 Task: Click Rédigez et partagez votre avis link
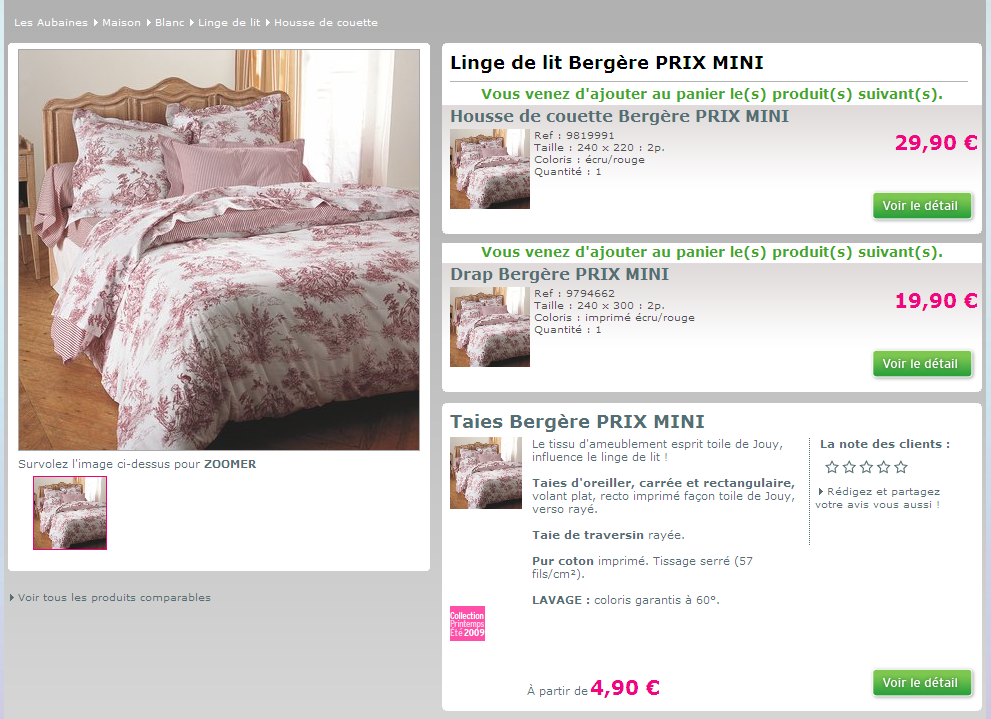[879, 498]
